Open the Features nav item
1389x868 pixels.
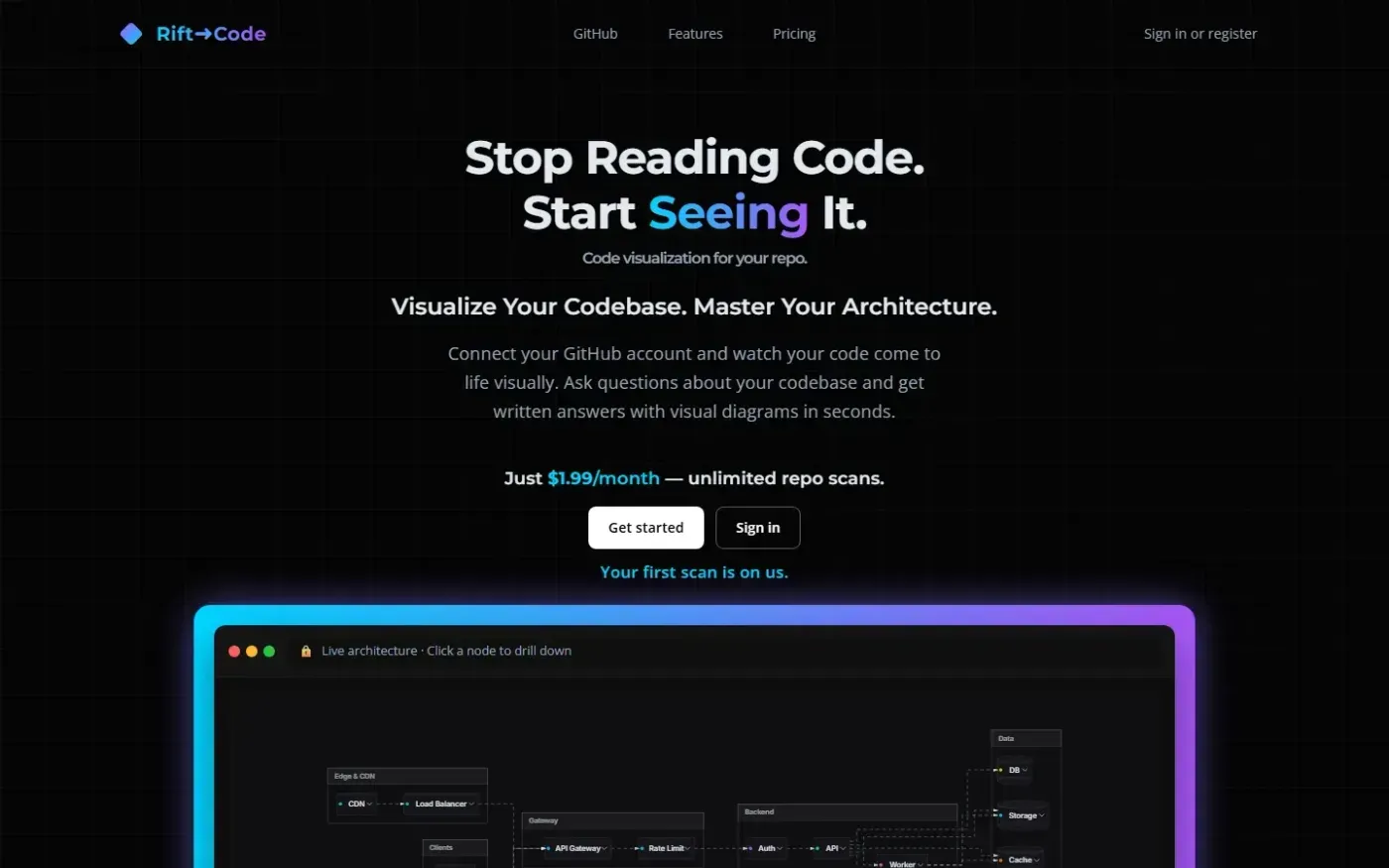[695, 34]
